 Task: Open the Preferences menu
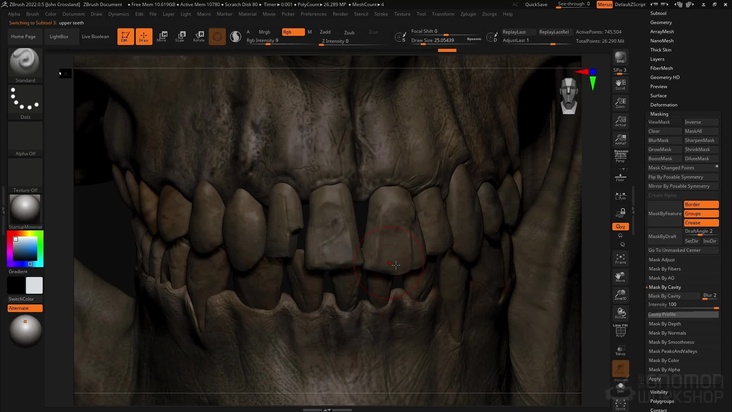313,14
